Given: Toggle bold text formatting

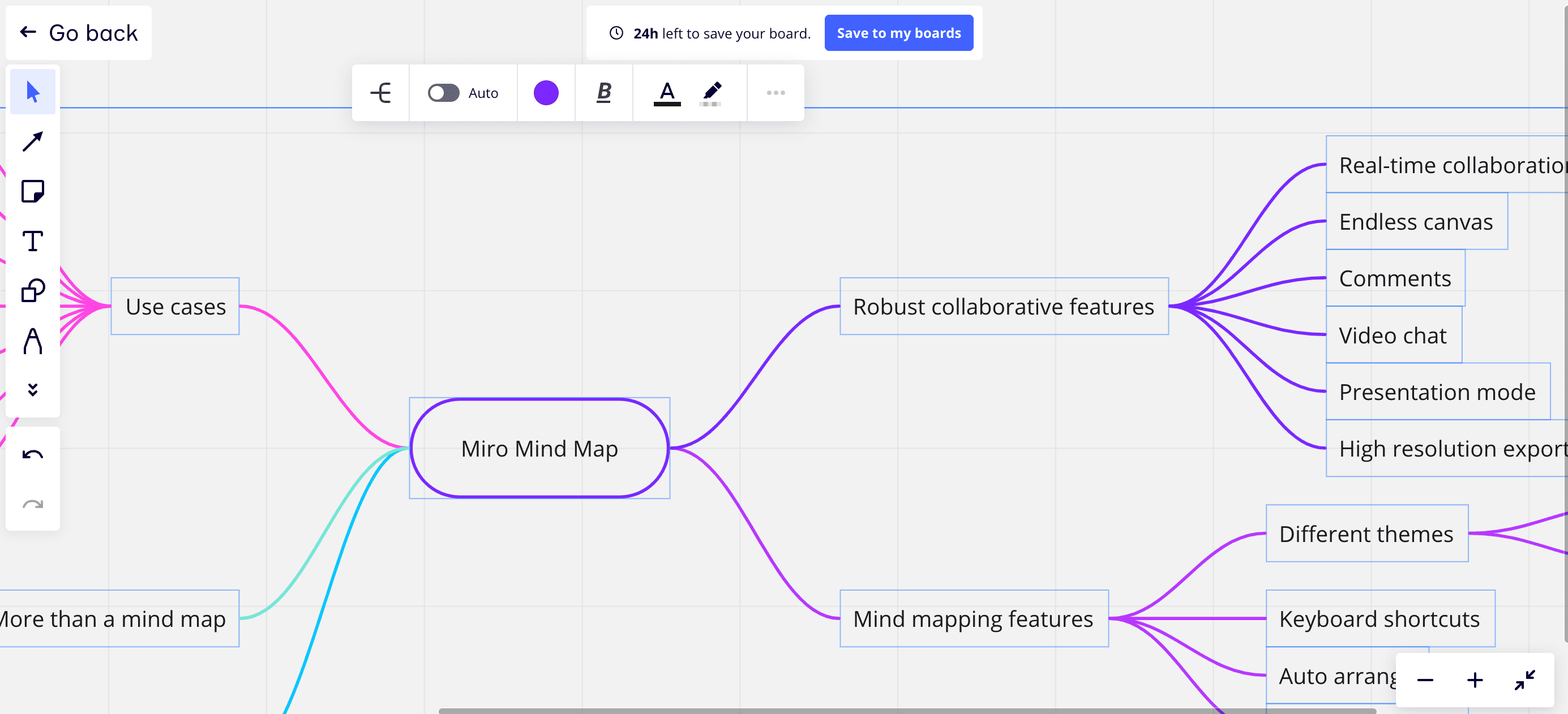Looking at the screenshot, I should [x=603, y=93].
